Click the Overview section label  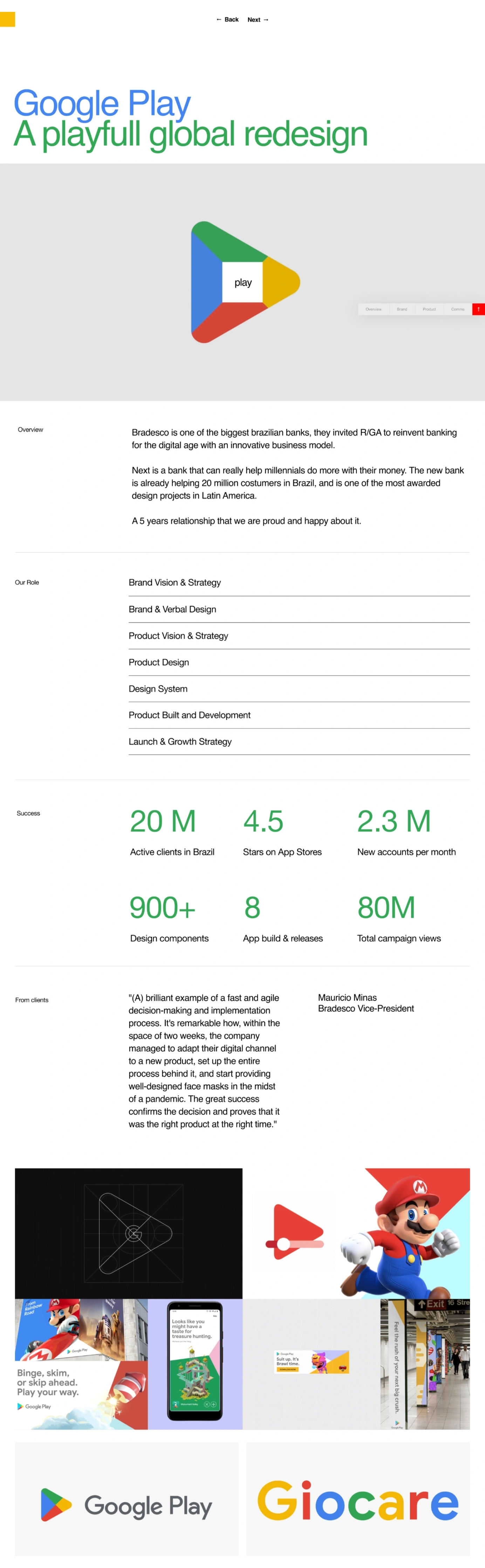click(x=30, y=430)
